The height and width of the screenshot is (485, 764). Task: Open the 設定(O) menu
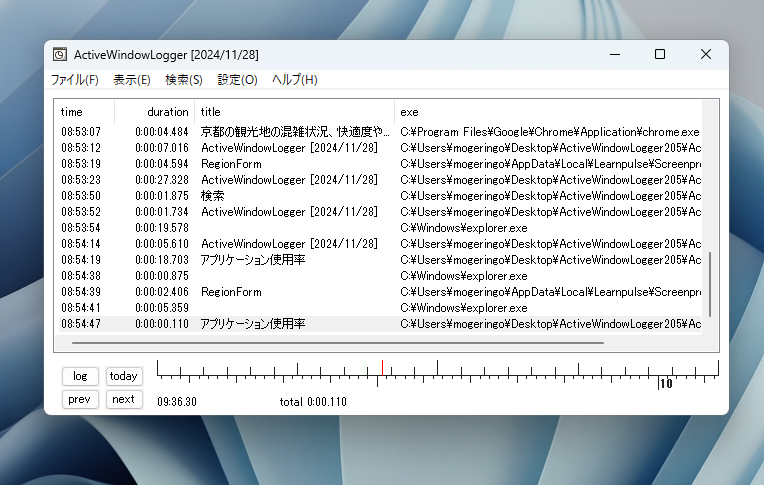pos(237,80)
